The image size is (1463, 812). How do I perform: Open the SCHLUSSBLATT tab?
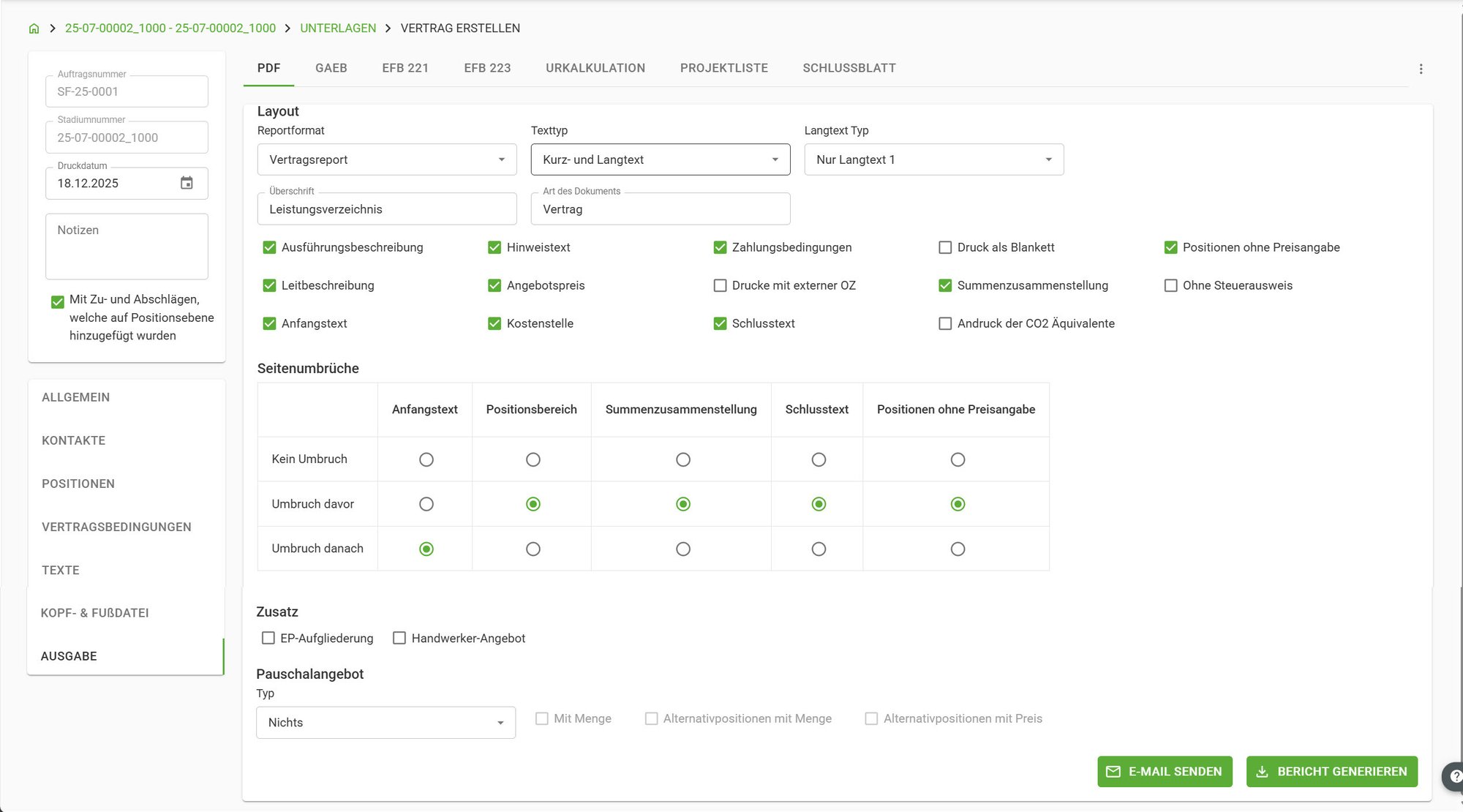tap(849, 68)
